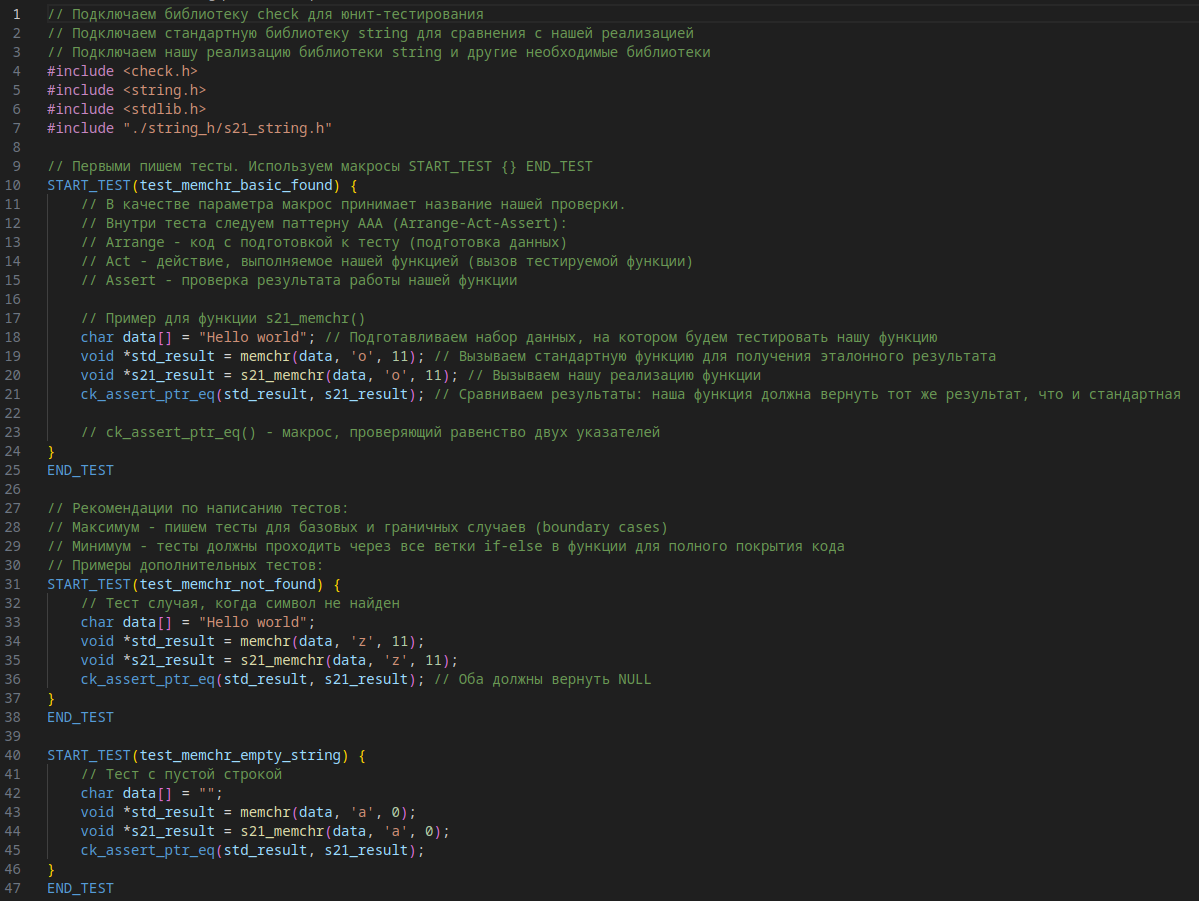This screenshot has width=1199, height=901.
Task: Click line number 10 in the gutter
Action: pyautogui.click(x=12, y=185)
